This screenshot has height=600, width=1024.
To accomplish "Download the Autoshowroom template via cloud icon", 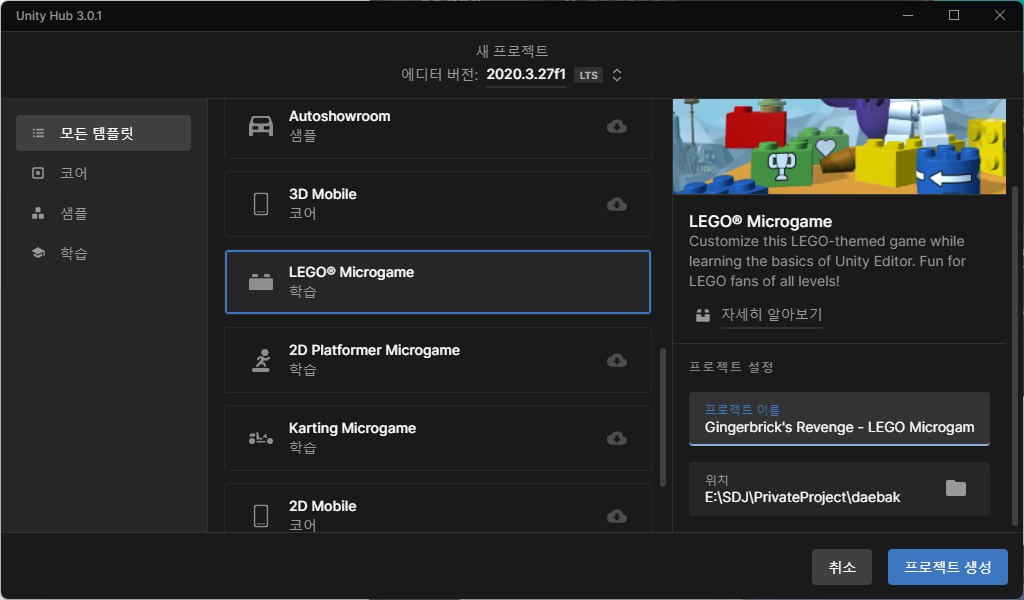I will (616, 126).
